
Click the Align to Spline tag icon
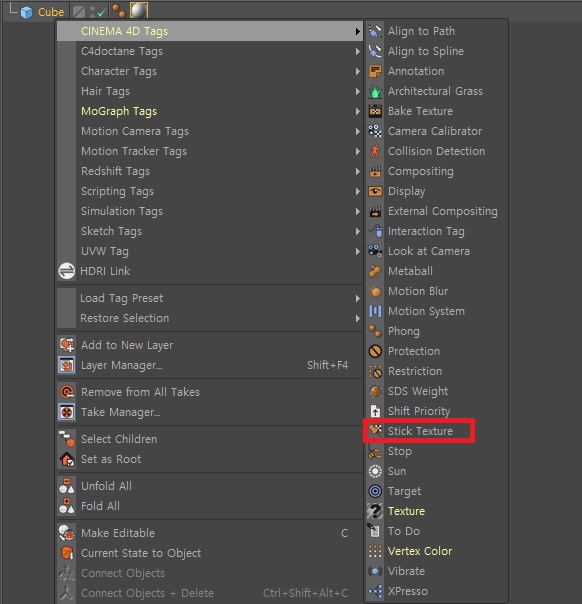tap(375, 51)
